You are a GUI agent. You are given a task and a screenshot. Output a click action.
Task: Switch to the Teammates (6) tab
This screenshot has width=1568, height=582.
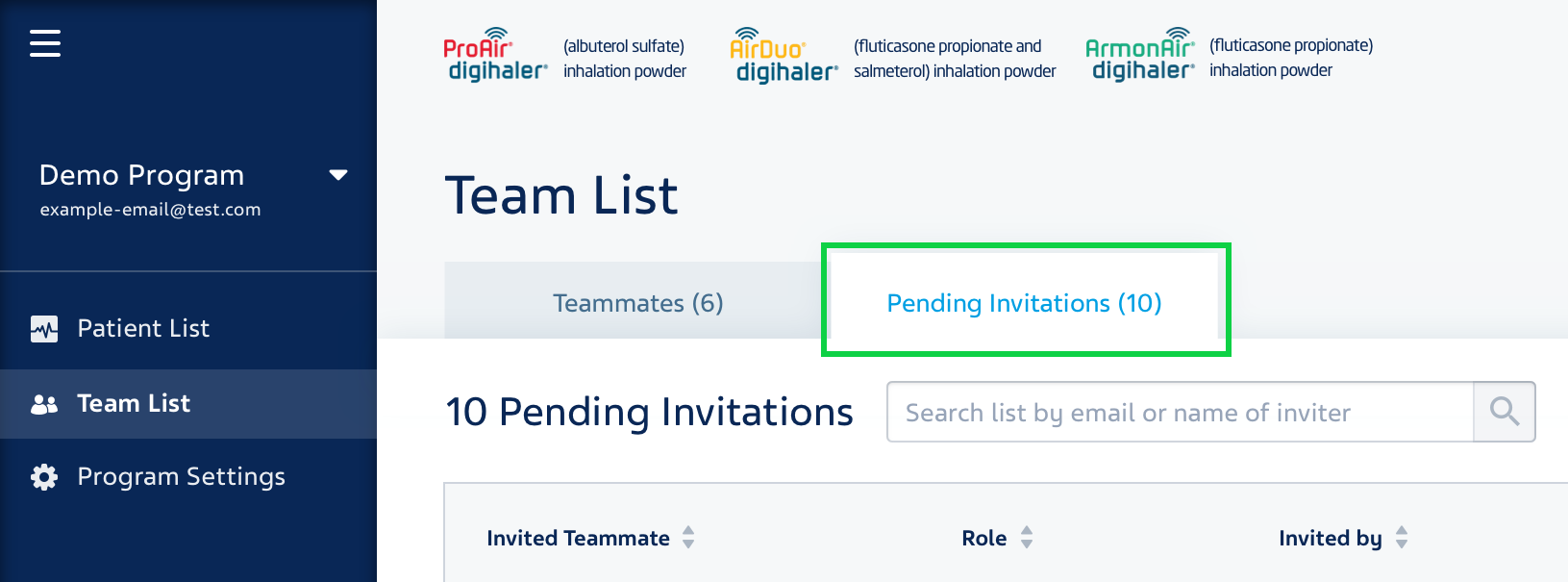637,303
